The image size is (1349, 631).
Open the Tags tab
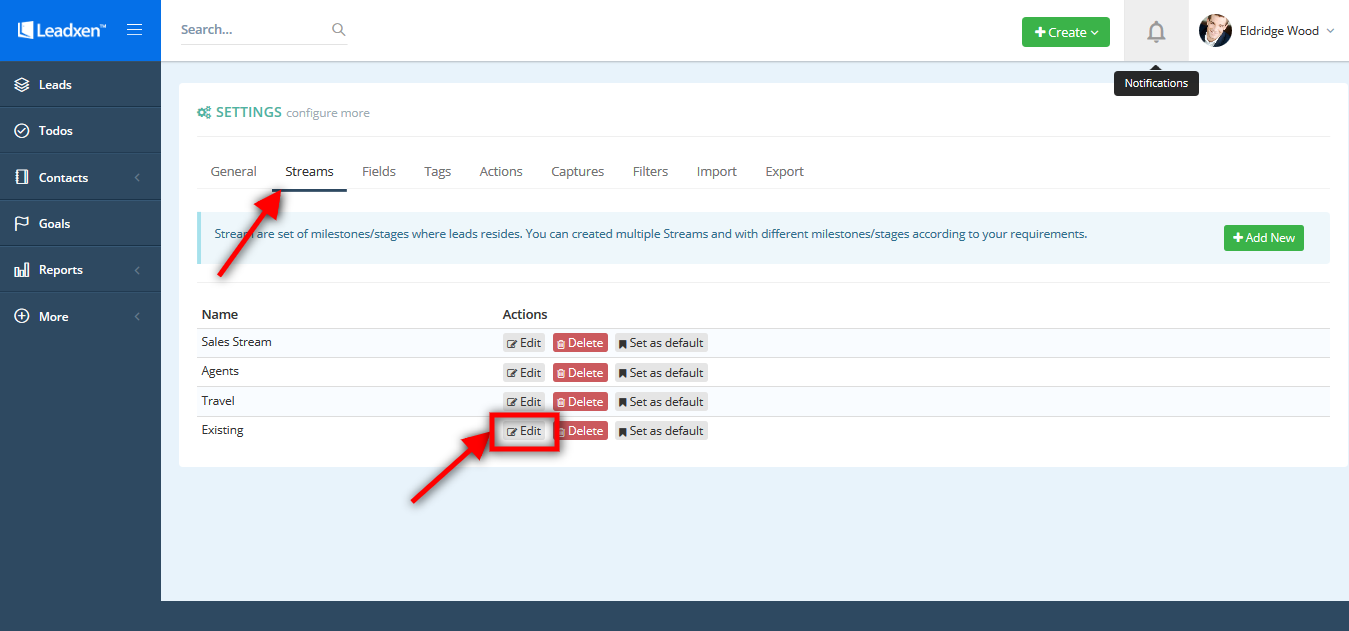tap(437, 172)
